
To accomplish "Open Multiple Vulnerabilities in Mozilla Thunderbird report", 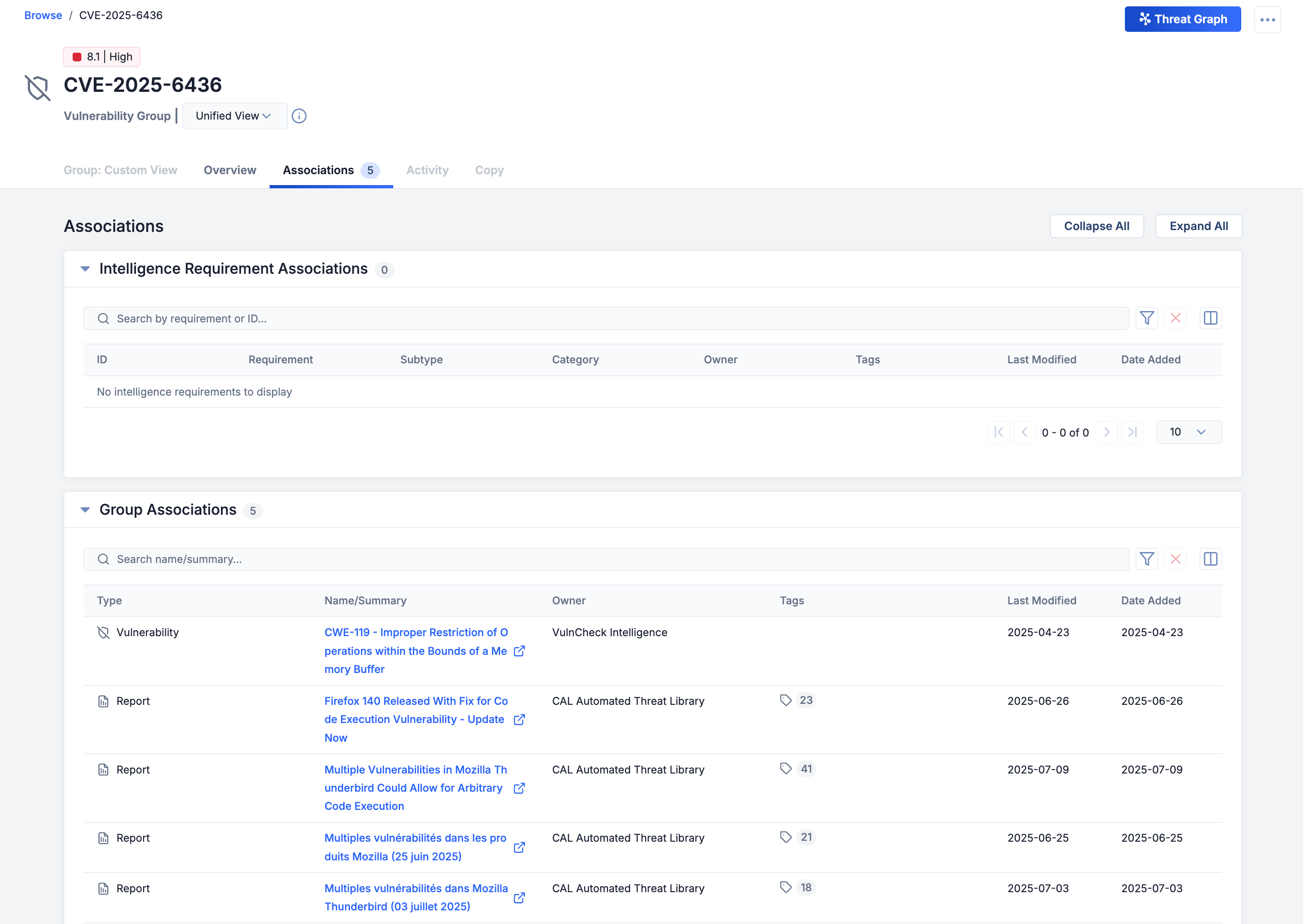I will pyautogui.click(x=416, y=788).
